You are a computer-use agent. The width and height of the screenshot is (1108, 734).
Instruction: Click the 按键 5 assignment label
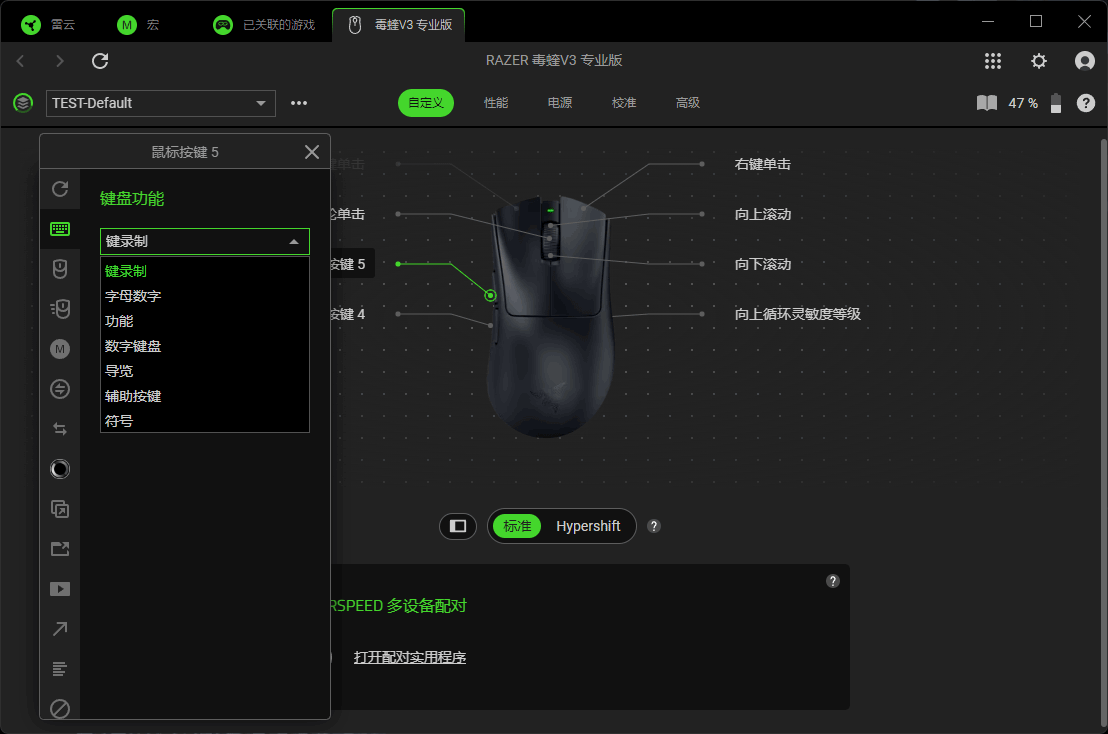[x=348, y=264]
